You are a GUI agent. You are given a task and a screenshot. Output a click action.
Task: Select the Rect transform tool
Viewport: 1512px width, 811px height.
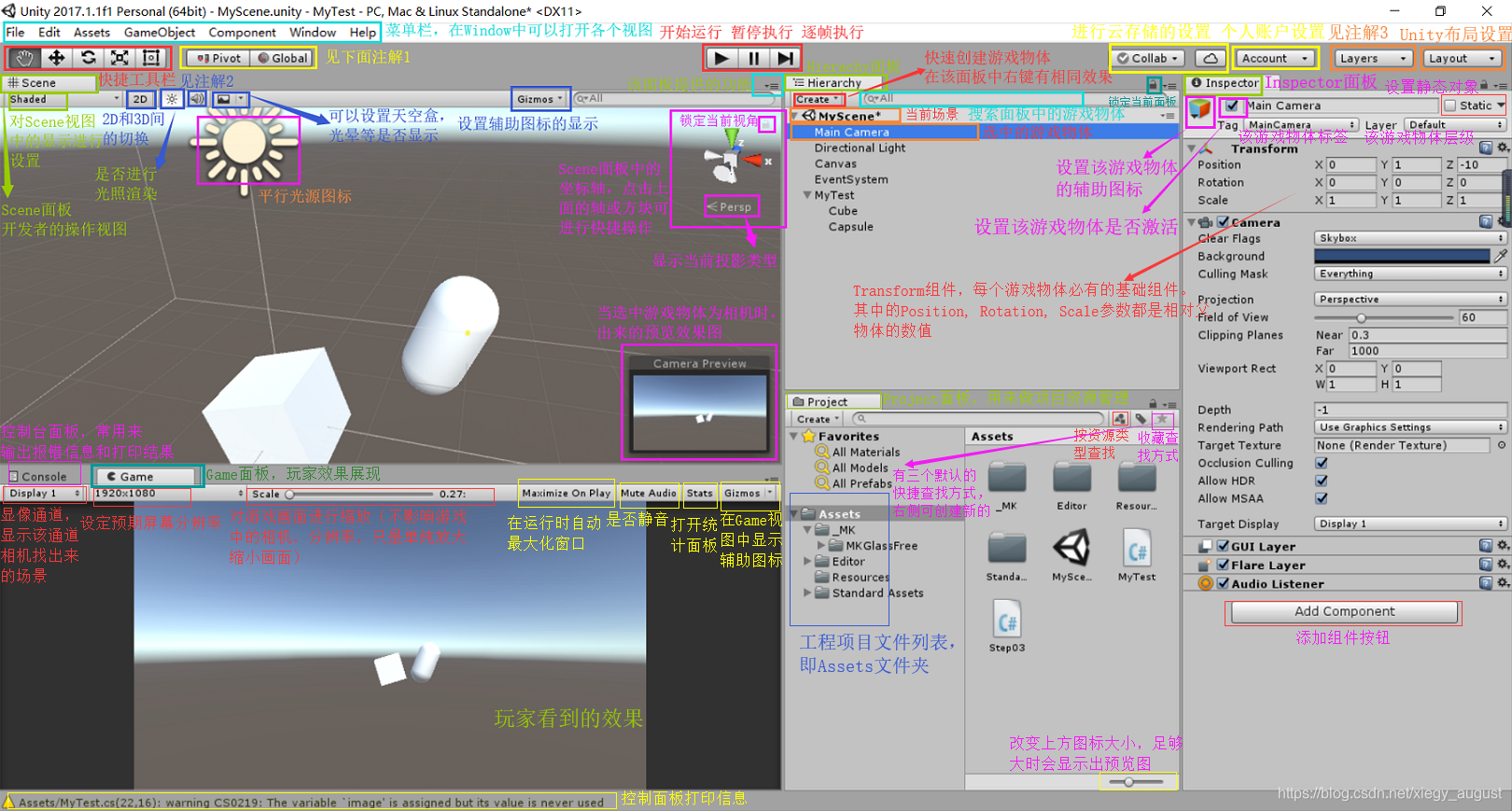coord(151,58)
